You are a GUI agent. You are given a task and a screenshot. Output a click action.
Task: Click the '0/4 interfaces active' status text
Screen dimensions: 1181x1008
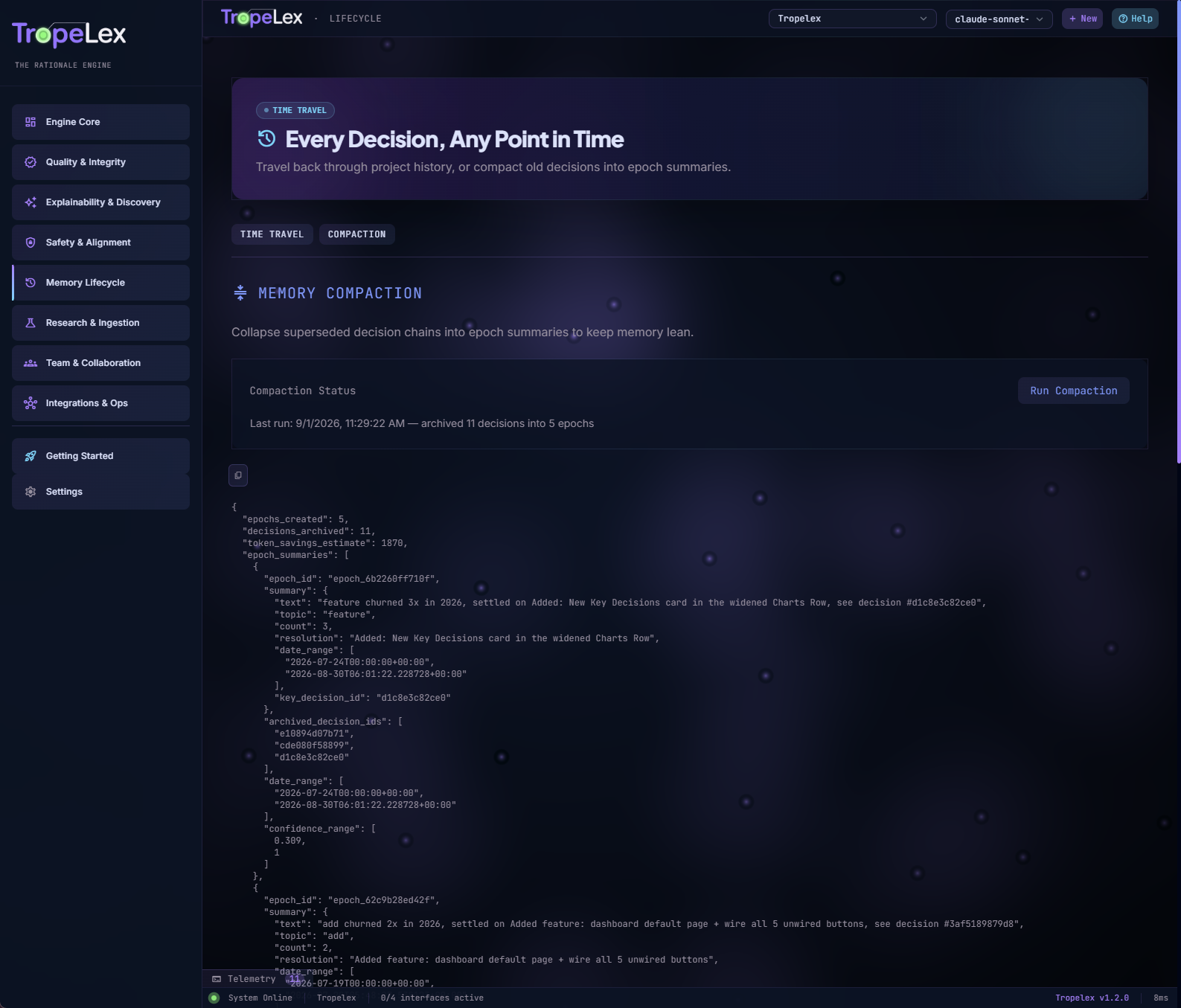(x=432, y=998)
